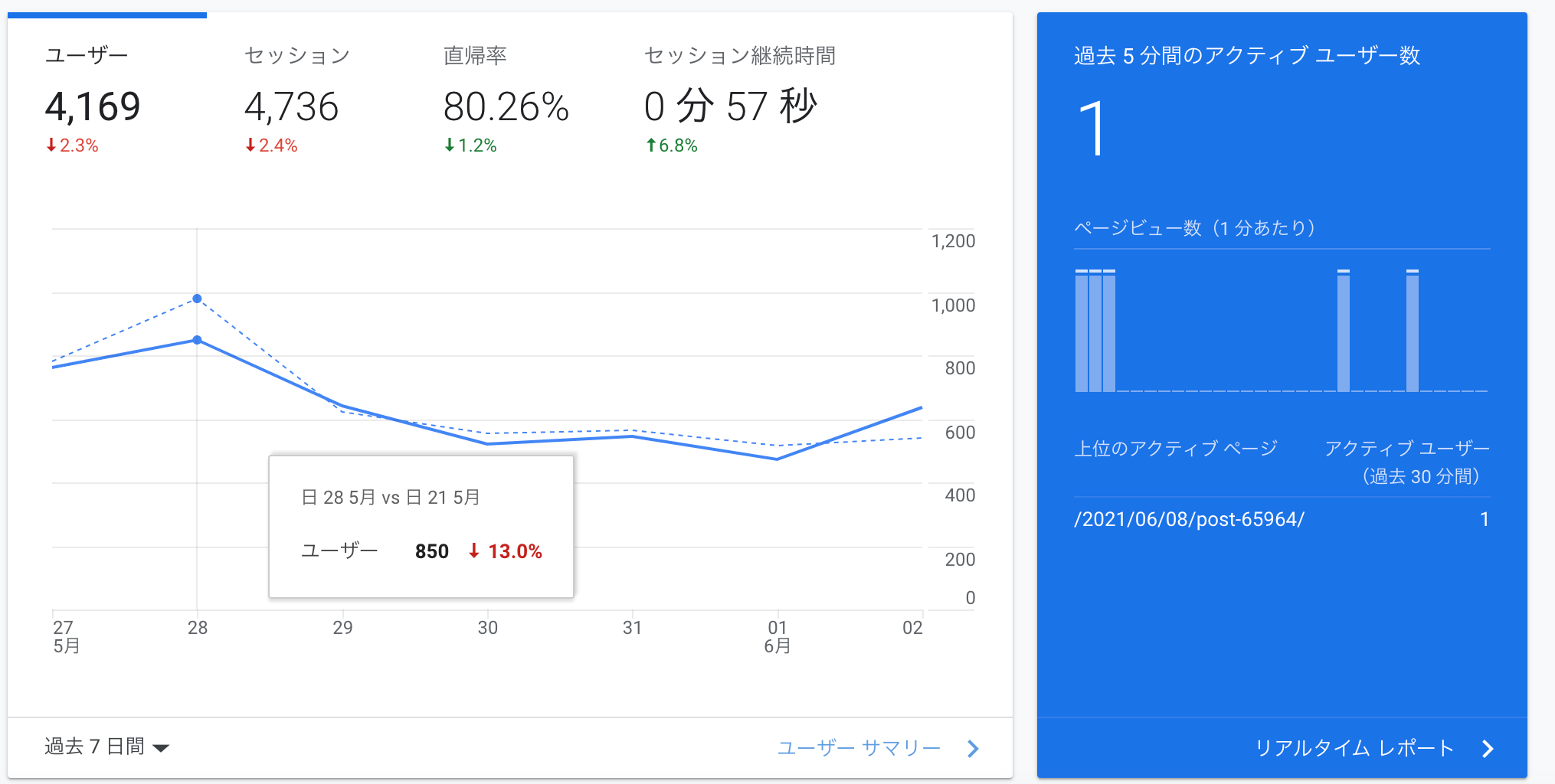Click the chevron arrow beside ユーザー サマリー
The height and width of the screenshot is (784, 1555).
973,748
